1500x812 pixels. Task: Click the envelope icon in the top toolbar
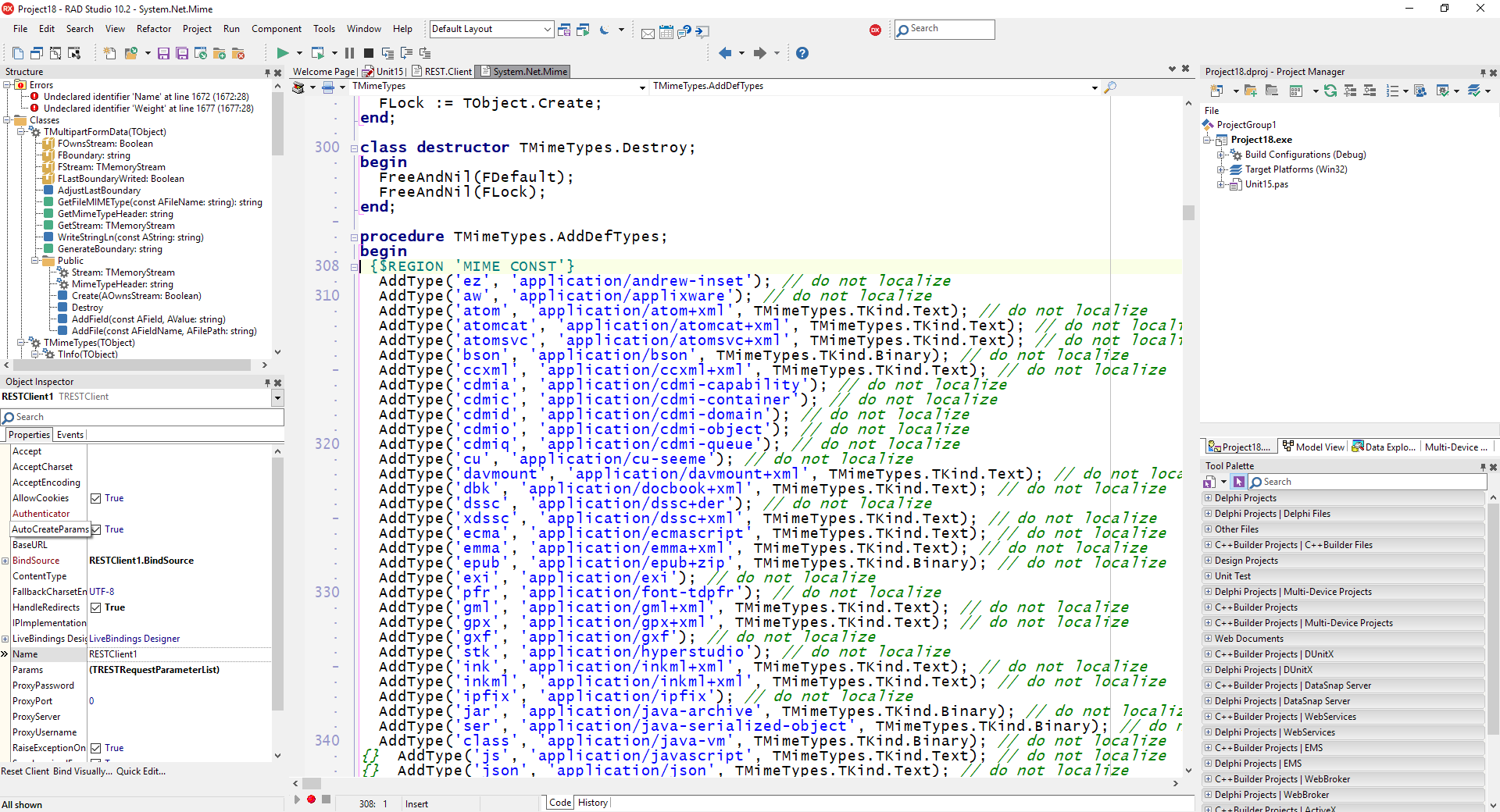coord(648,33)
